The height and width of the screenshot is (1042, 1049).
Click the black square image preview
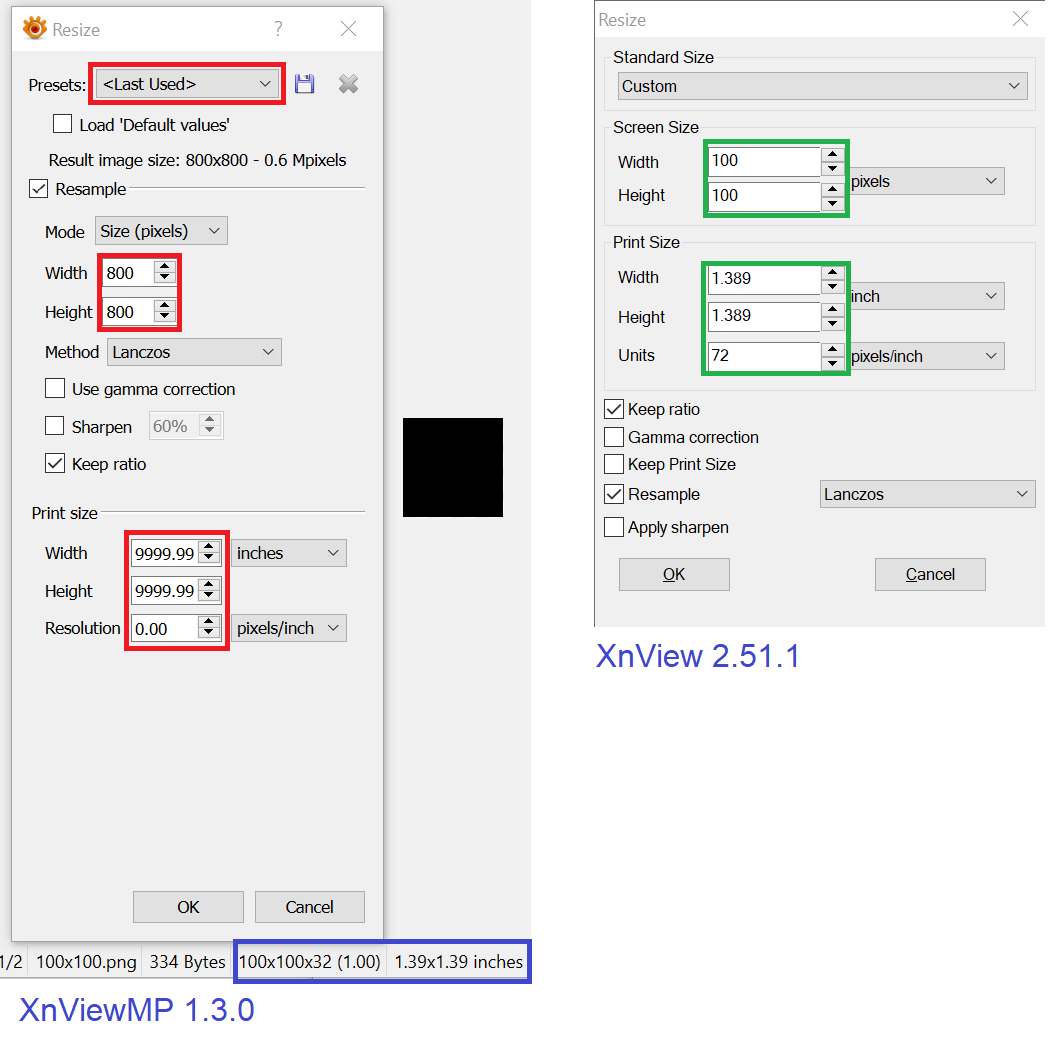click(x=452, y=467)
